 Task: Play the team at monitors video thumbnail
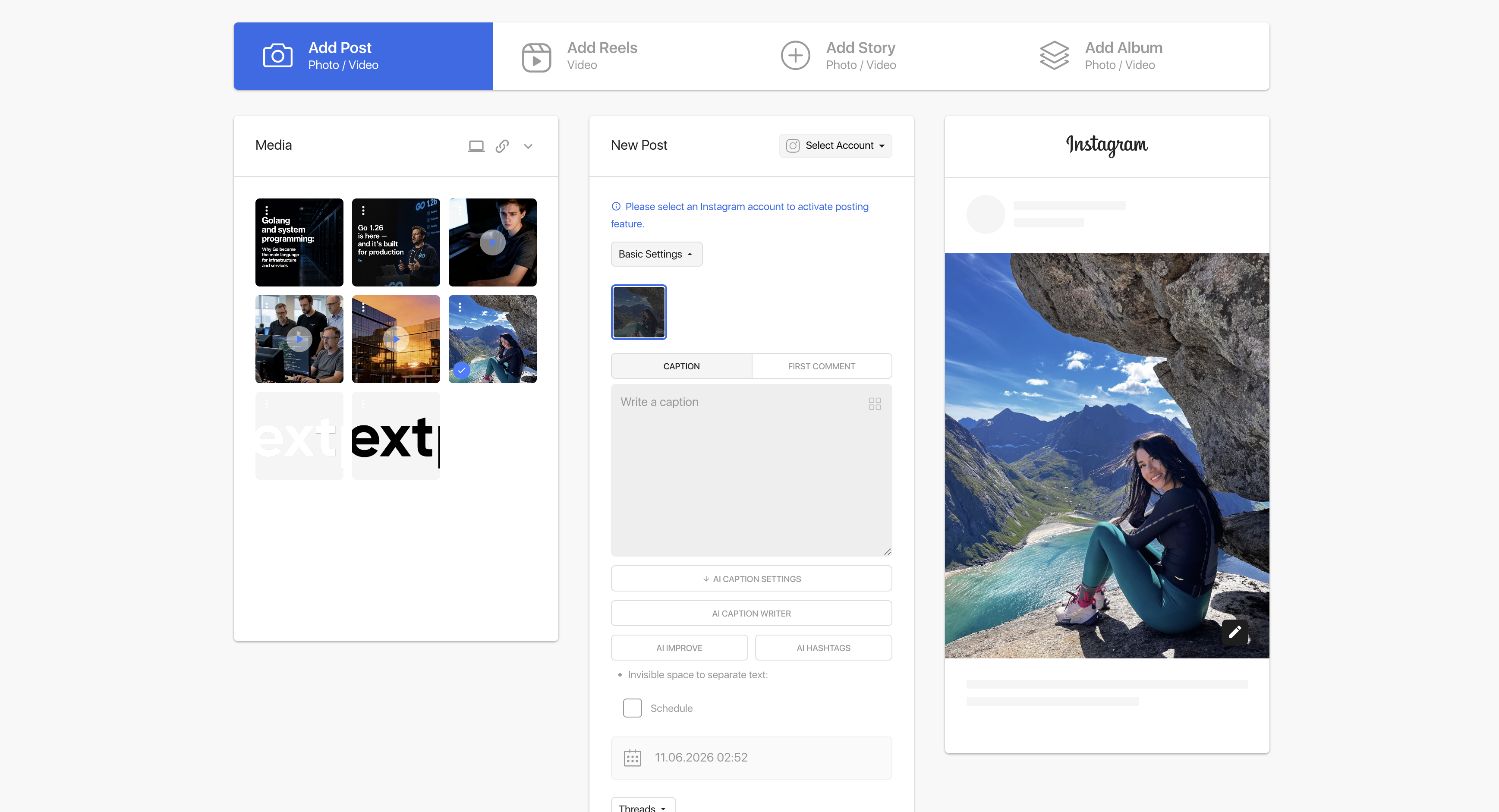tap(299, 339)
